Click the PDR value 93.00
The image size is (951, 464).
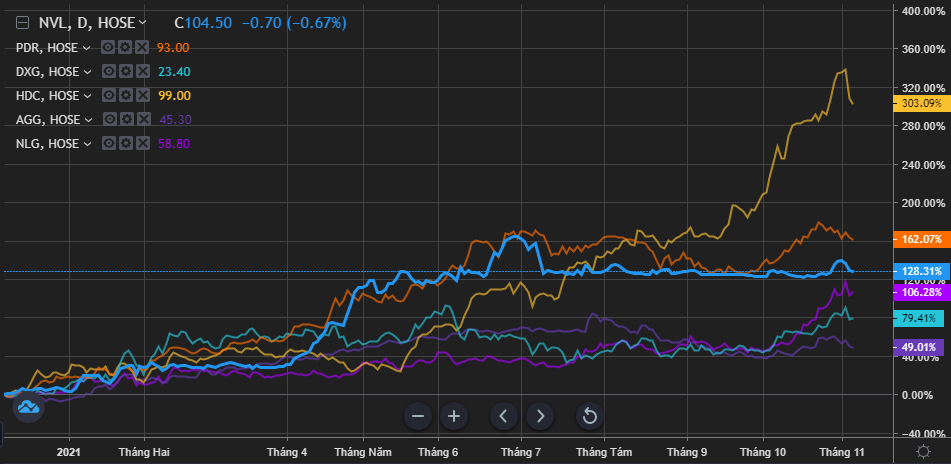coord(173,48)
